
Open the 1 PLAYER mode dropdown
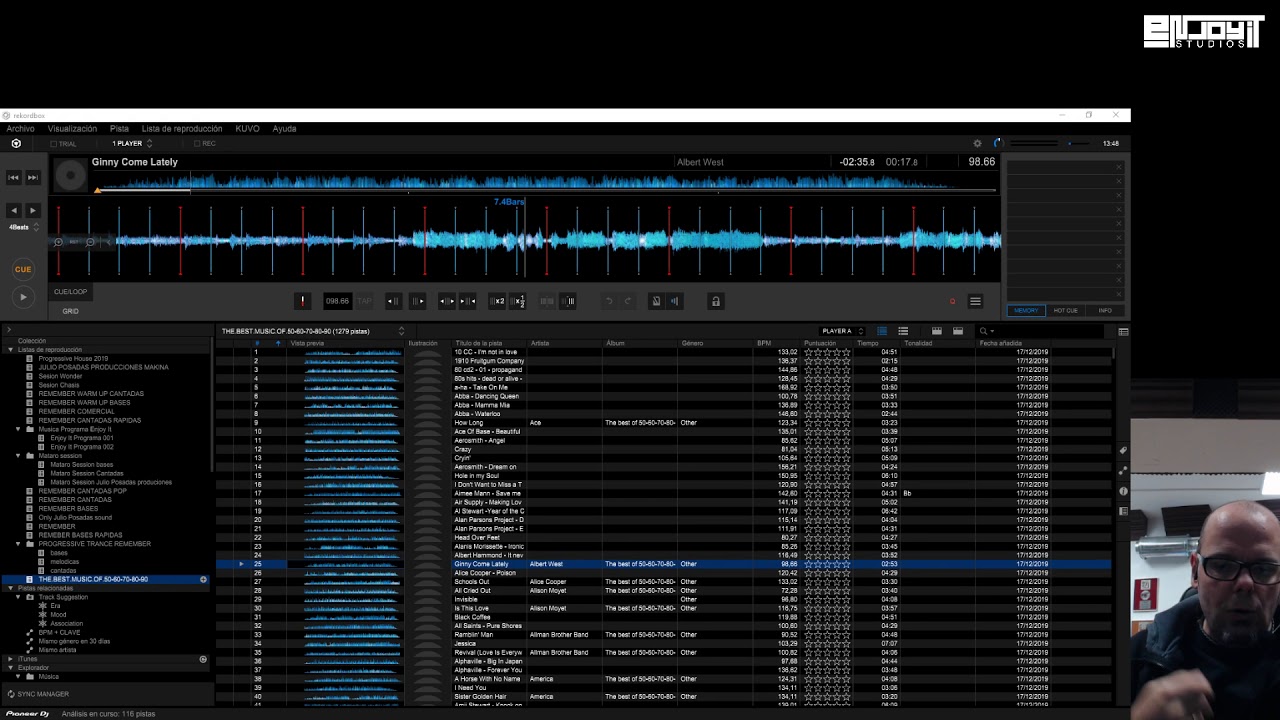[131, 144]
